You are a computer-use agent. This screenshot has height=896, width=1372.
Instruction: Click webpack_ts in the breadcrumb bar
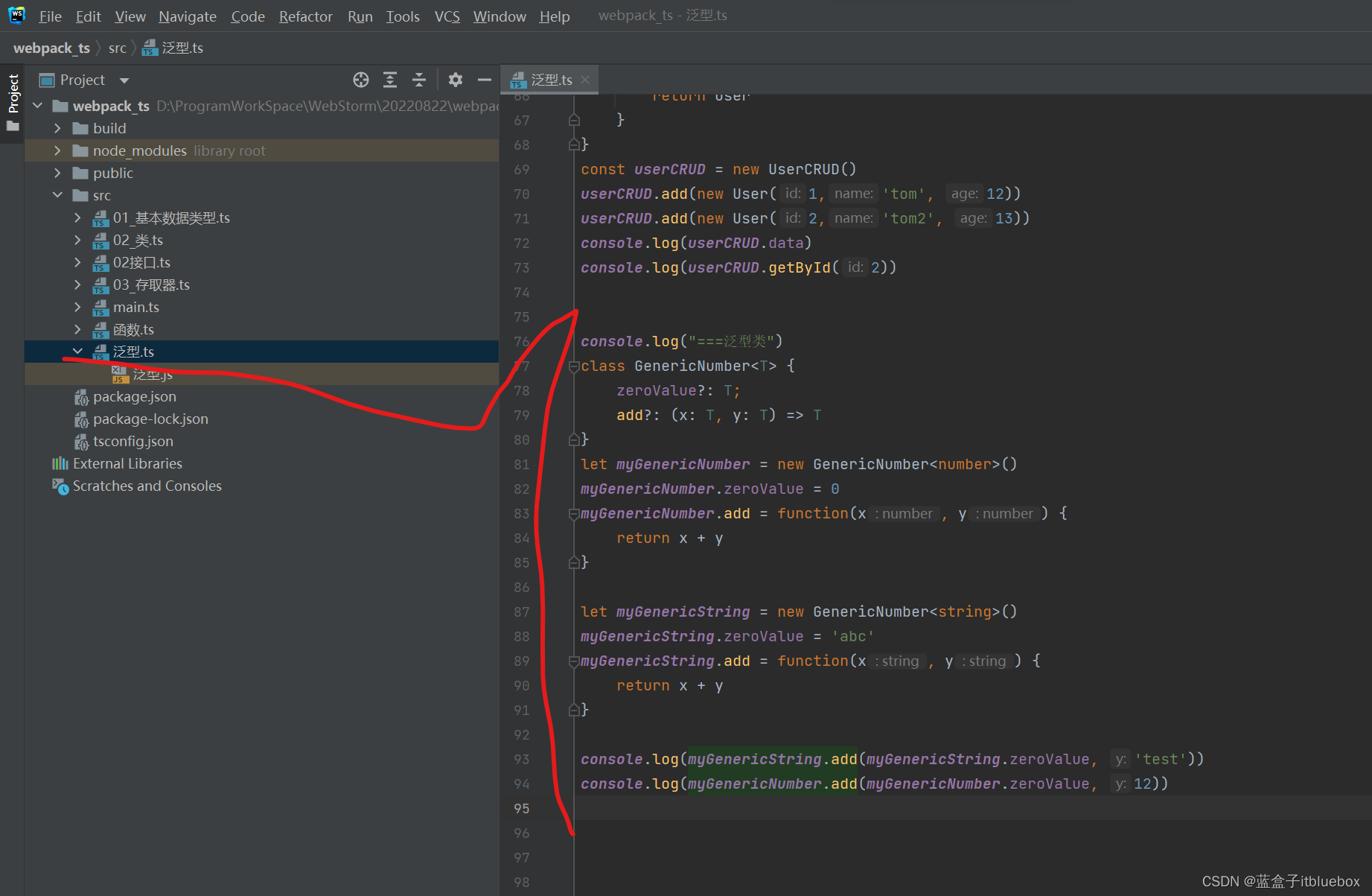coord(51,48)
